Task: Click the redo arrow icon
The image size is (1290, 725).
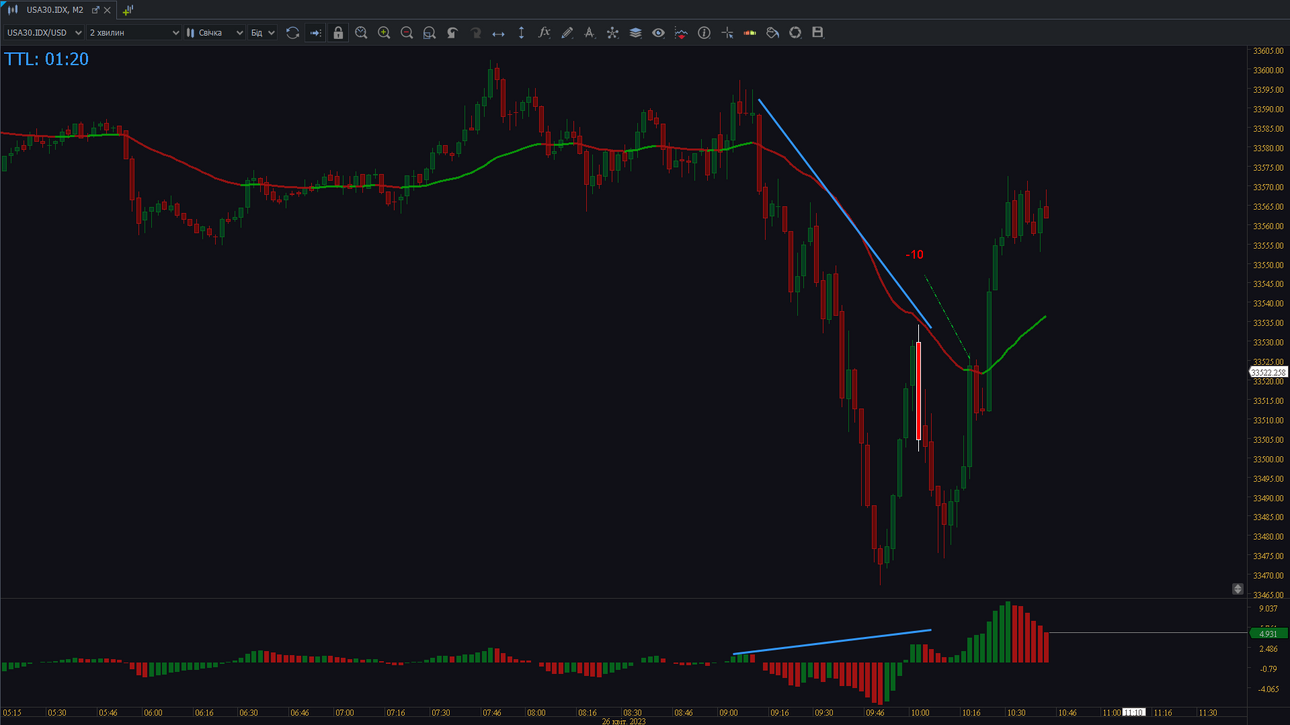Action: [x=475, y=33]
